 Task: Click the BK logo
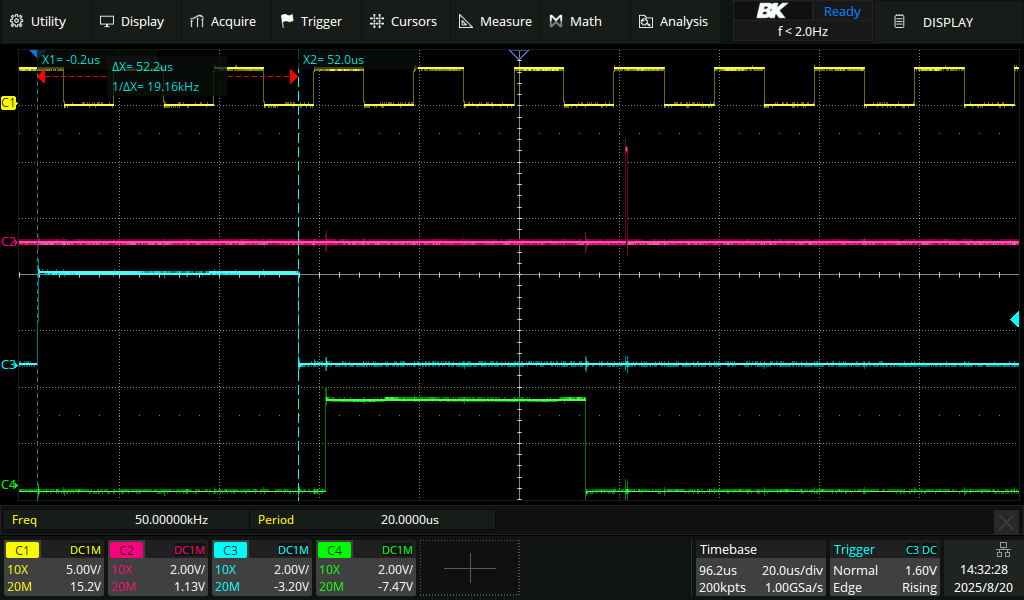click(772, 11)
